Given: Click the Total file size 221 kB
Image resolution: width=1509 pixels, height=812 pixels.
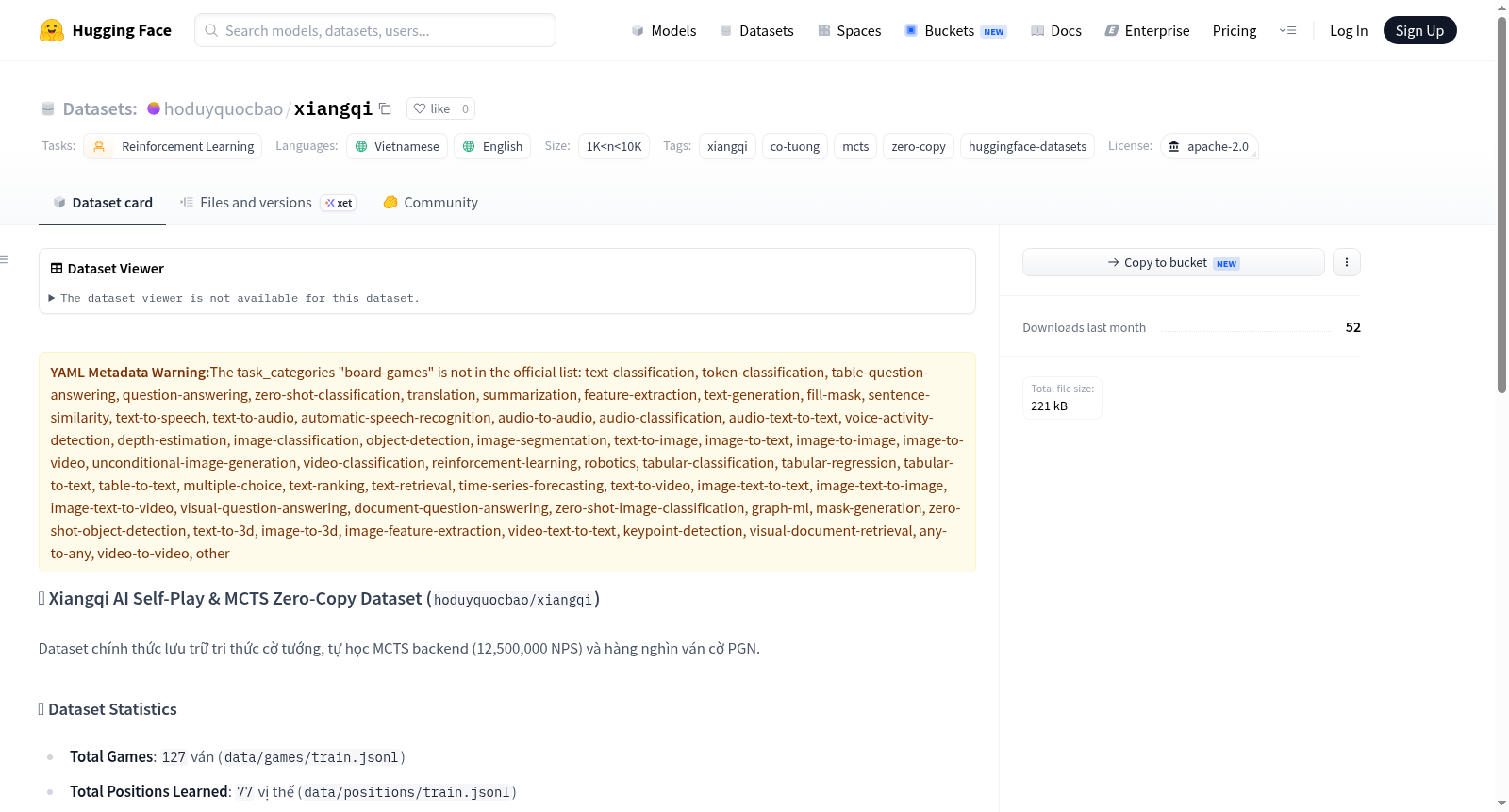Looking at the screenshot, I should click(1062, 398).
